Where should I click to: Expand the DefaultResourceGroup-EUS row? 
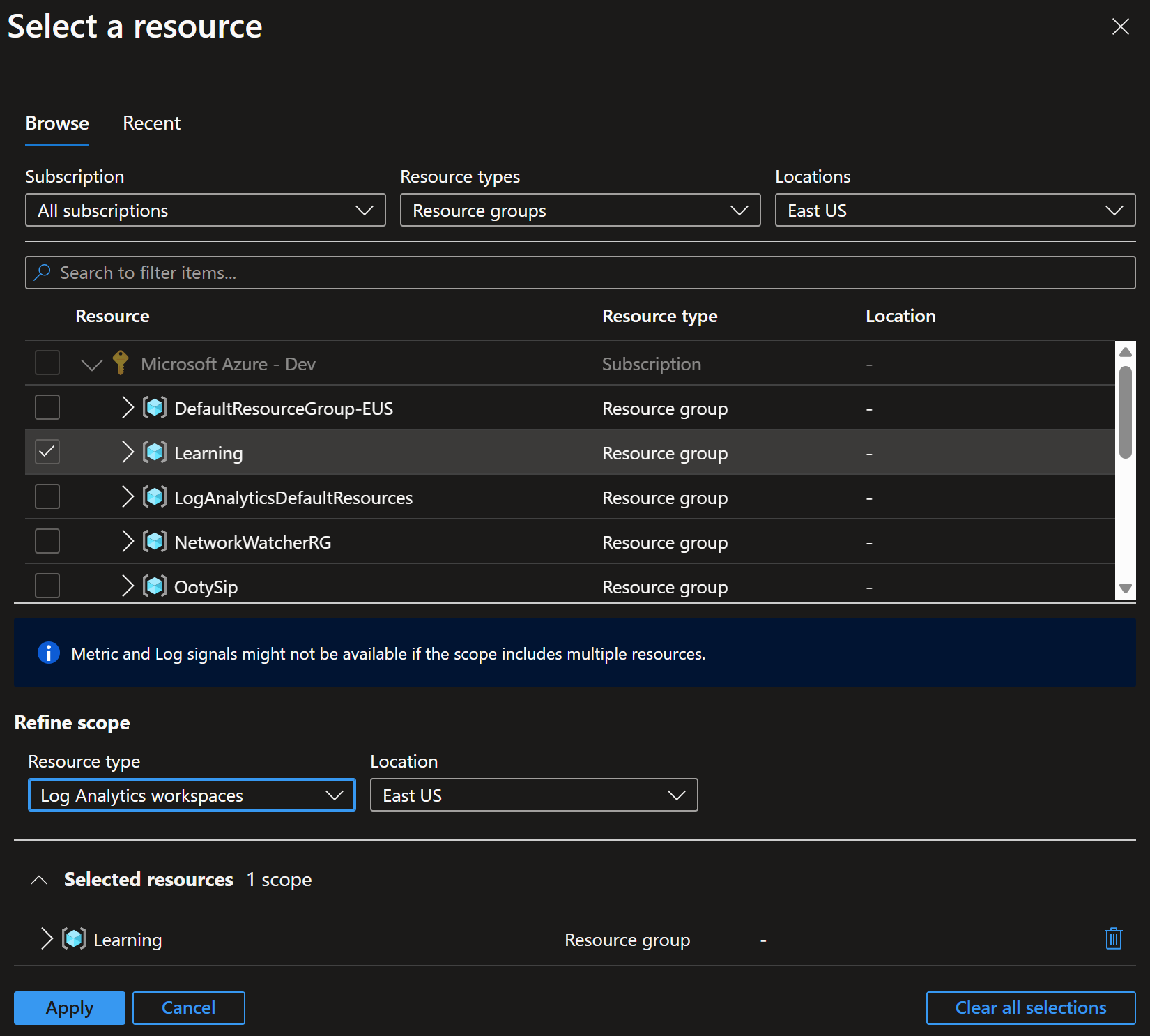(128, 407)
